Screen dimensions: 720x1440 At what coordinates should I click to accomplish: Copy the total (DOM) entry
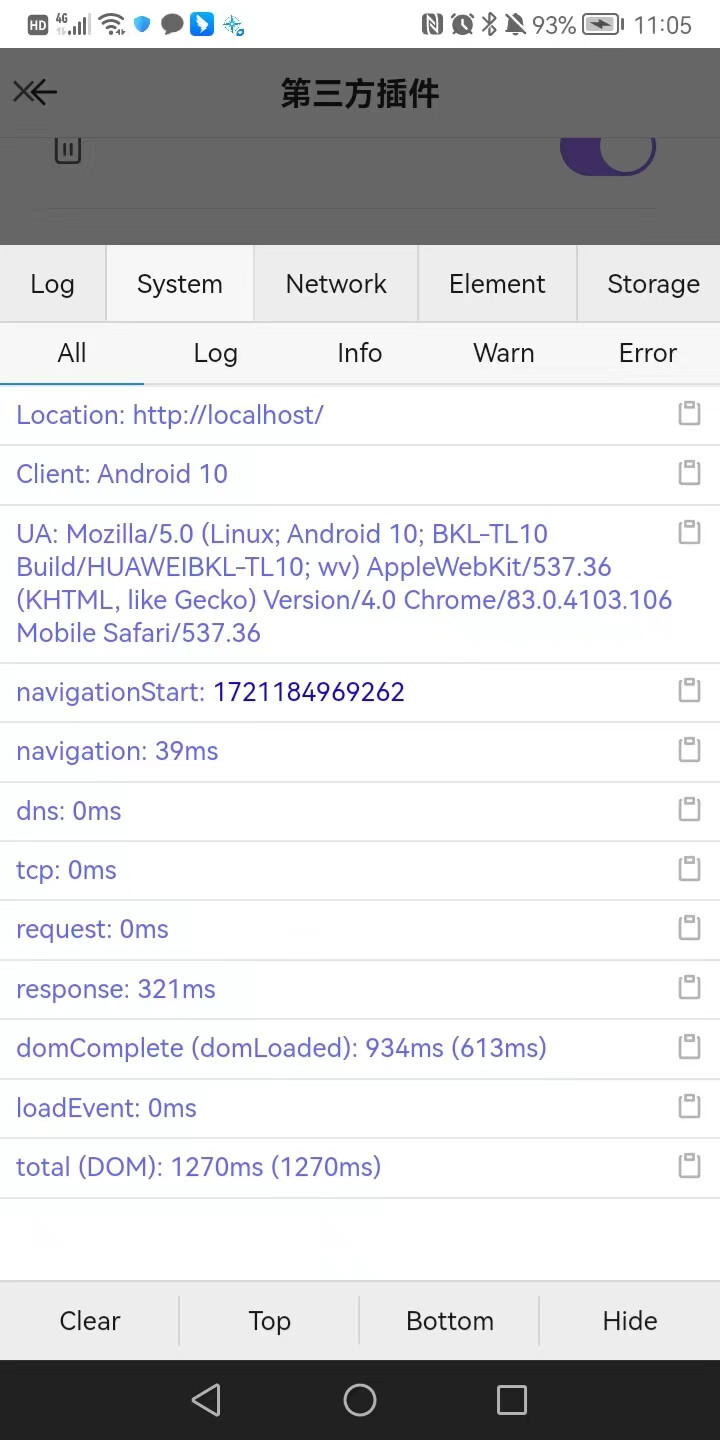(x=689, y=1165)
